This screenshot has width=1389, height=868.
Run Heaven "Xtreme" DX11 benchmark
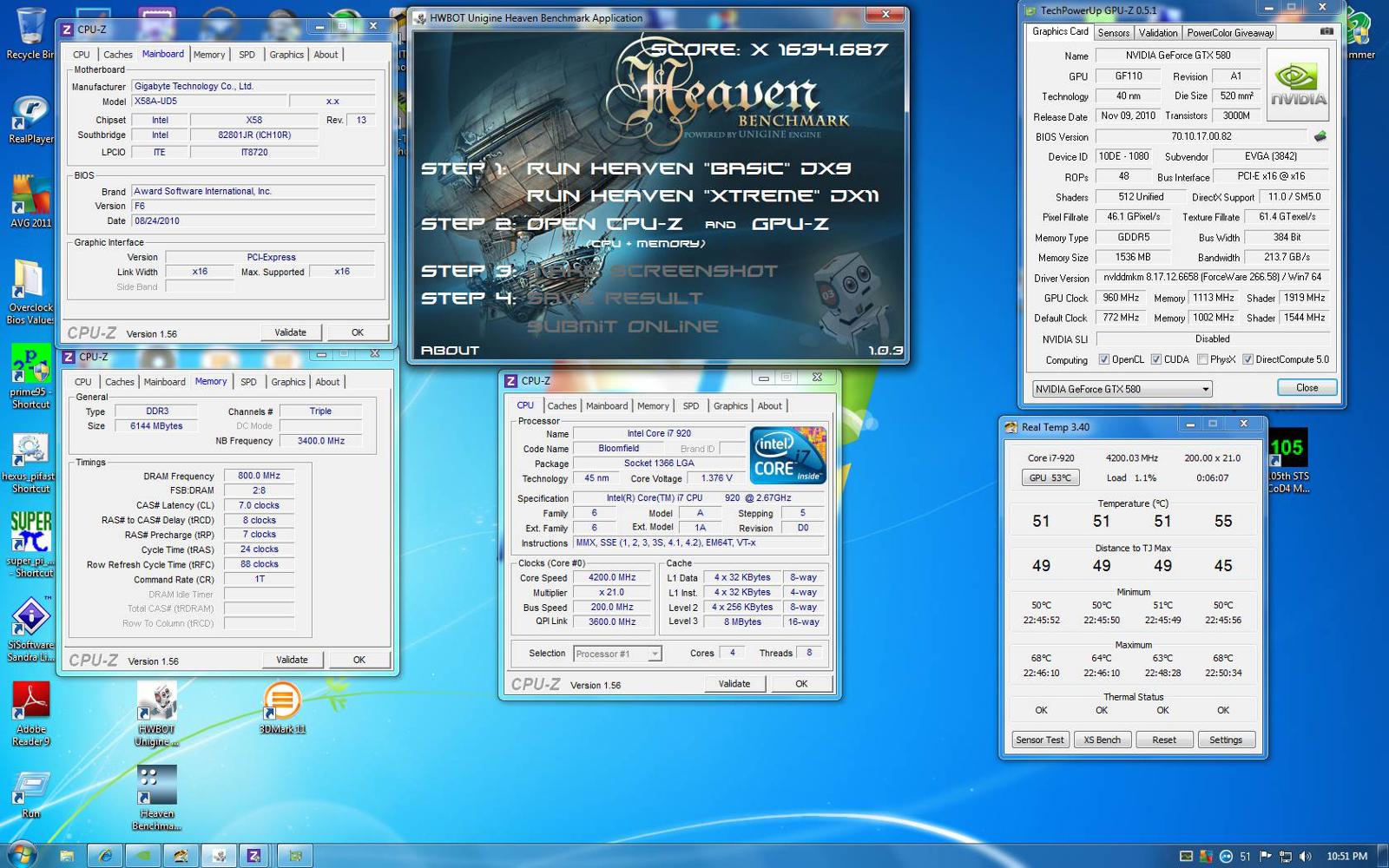(x=702, y=196)
